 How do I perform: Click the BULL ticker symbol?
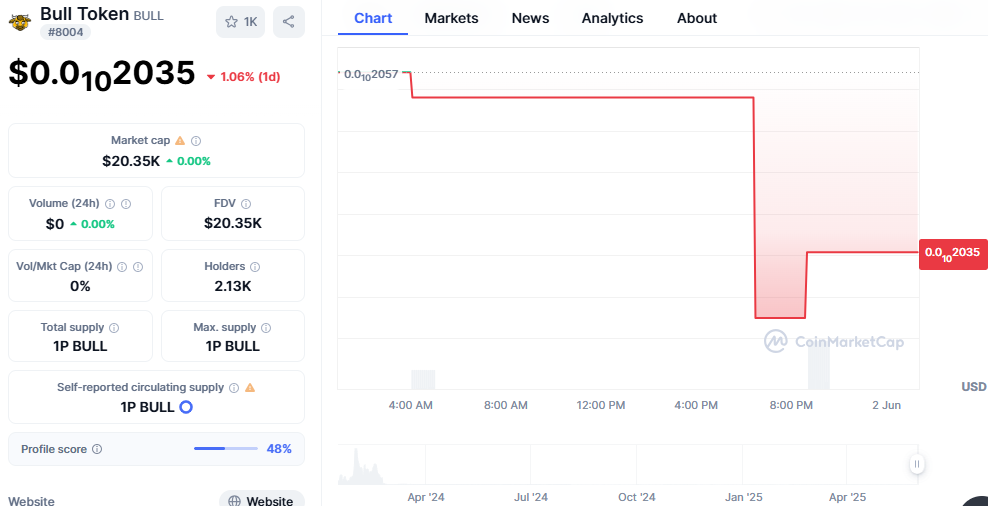point(149,16)
